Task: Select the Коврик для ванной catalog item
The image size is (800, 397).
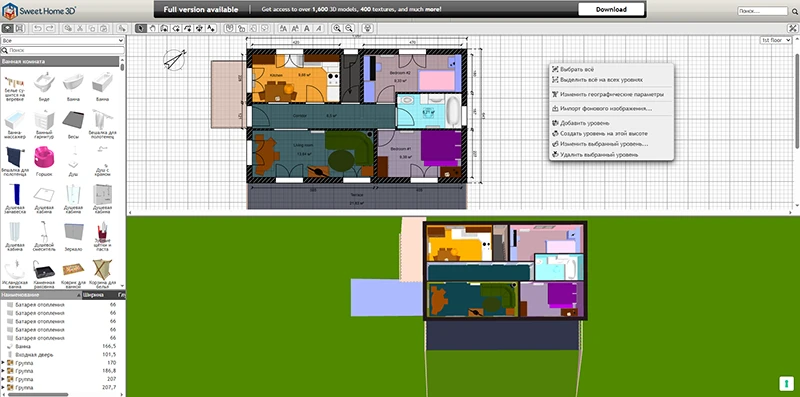Action: 73,274
